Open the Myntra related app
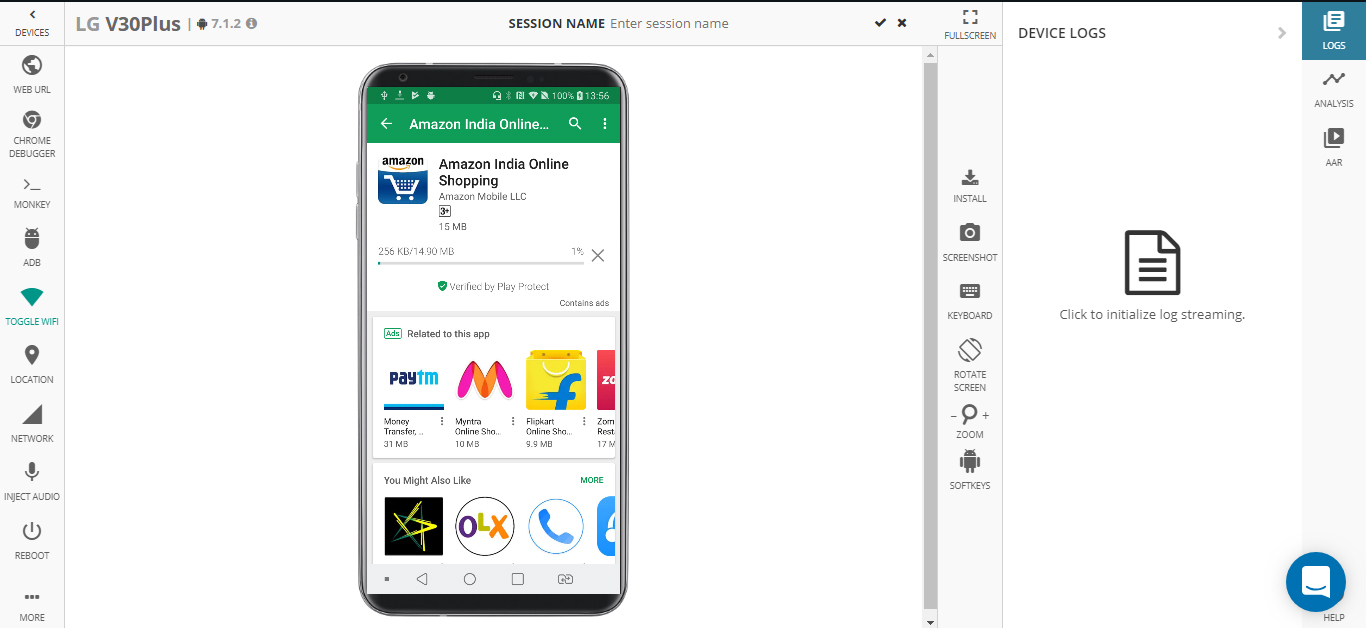 485,380
